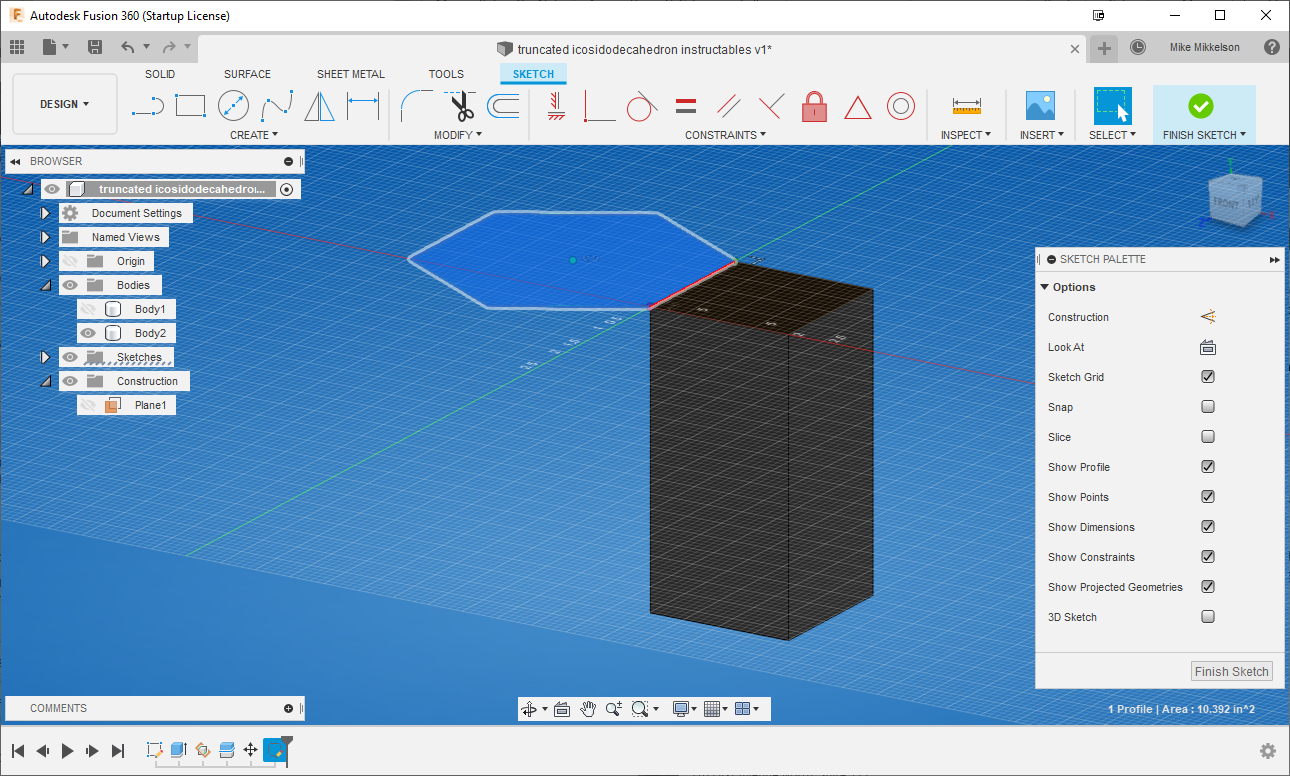
Task: Activate the Orbit tool in navigation bar
Action: (531, 708)
